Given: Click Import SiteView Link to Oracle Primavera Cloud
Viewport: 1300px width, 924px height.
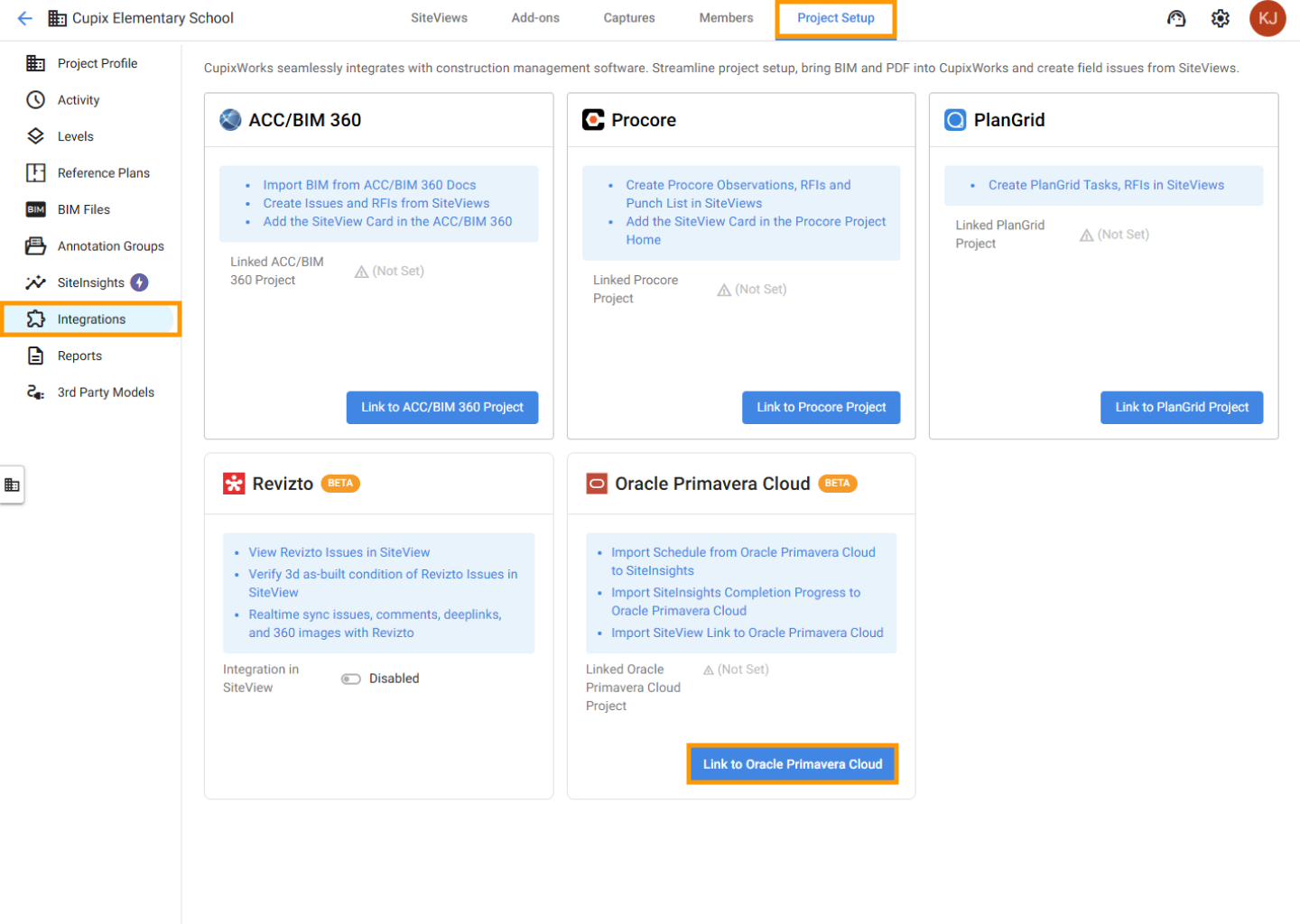Looking at the screenshot, I should [x=747, y=633].
